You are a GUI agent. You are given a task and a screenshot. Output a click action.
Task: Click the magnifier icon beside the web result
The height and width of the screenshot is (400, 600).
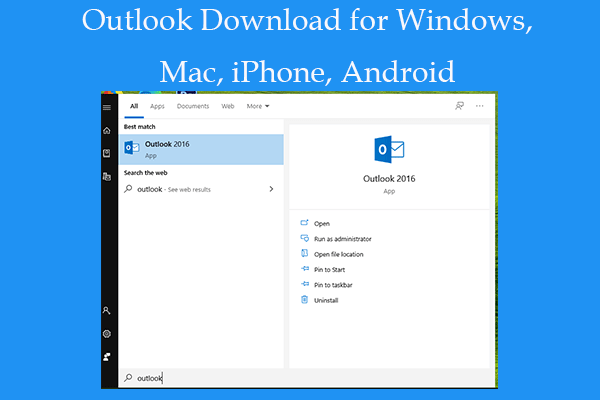point(128,189)
